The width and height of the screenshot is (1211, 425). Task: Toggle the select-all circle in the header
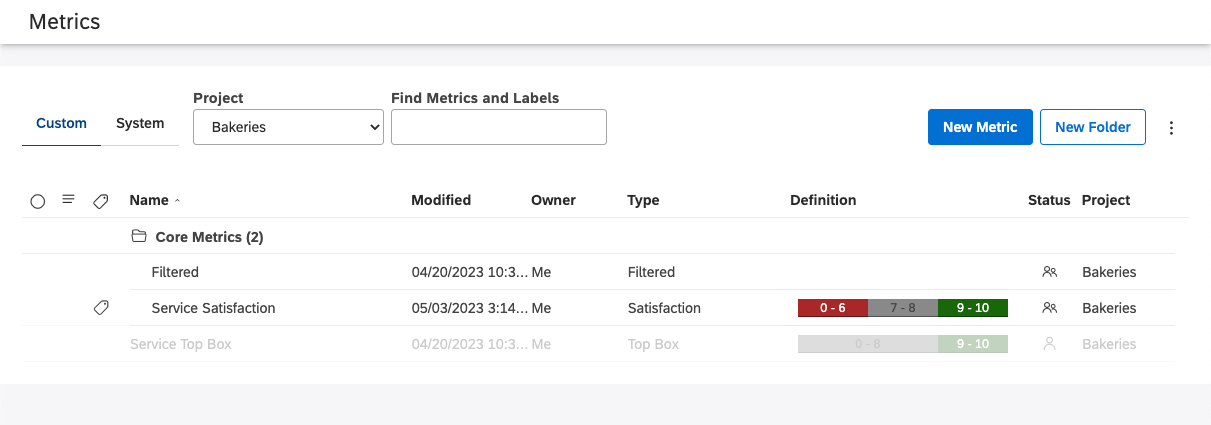38,201
